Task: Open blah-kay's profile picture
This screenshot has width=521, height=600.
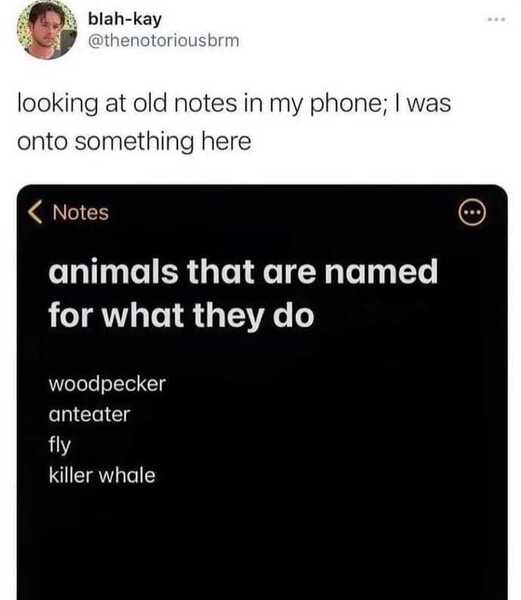Action: pyautogui.click(x=47, y=30)
